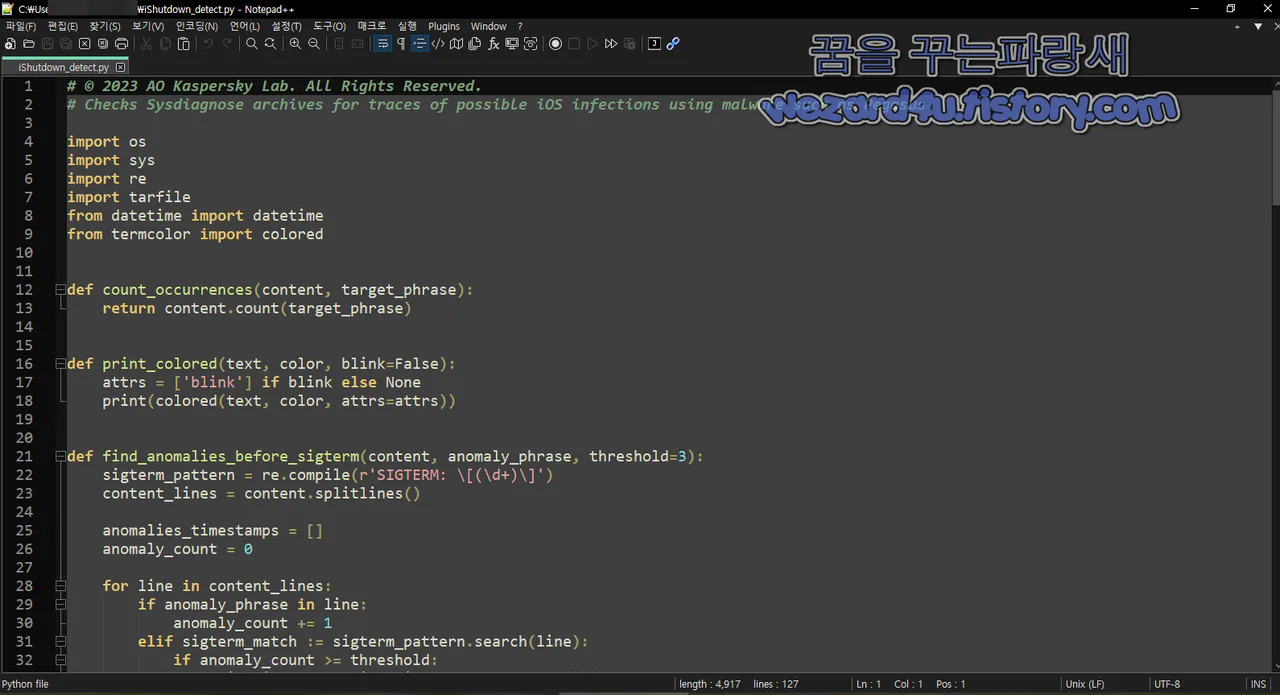Open the Document Map toolbar icon
The height and width of the screenshot is (695, 1280).
pyautogui.click(x=455, y=43)
